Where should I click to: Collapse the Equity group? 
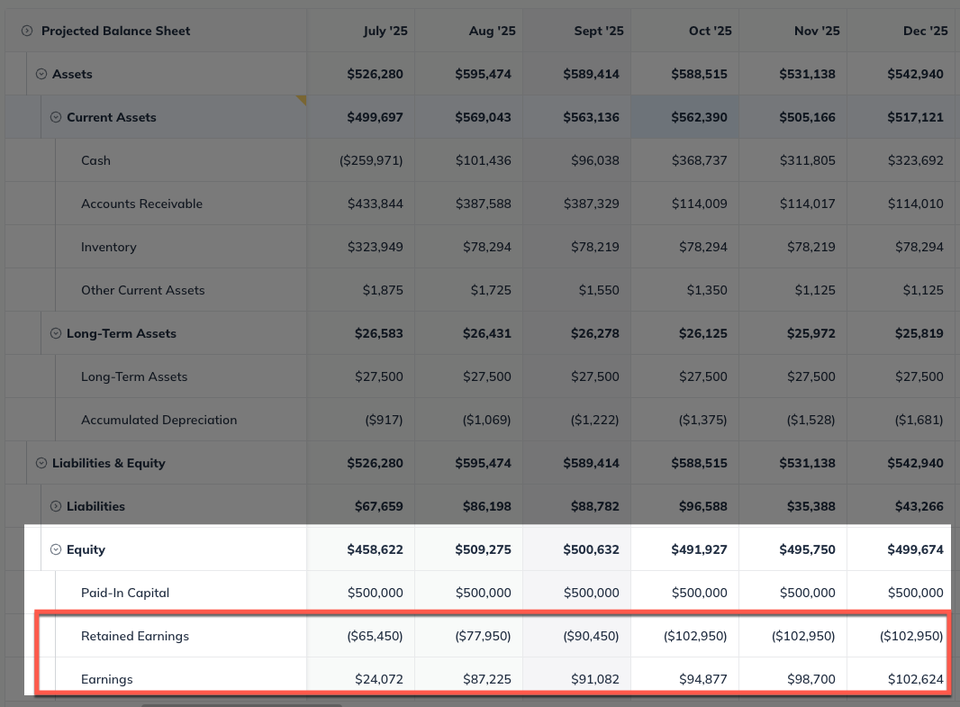tap(56, 550)
